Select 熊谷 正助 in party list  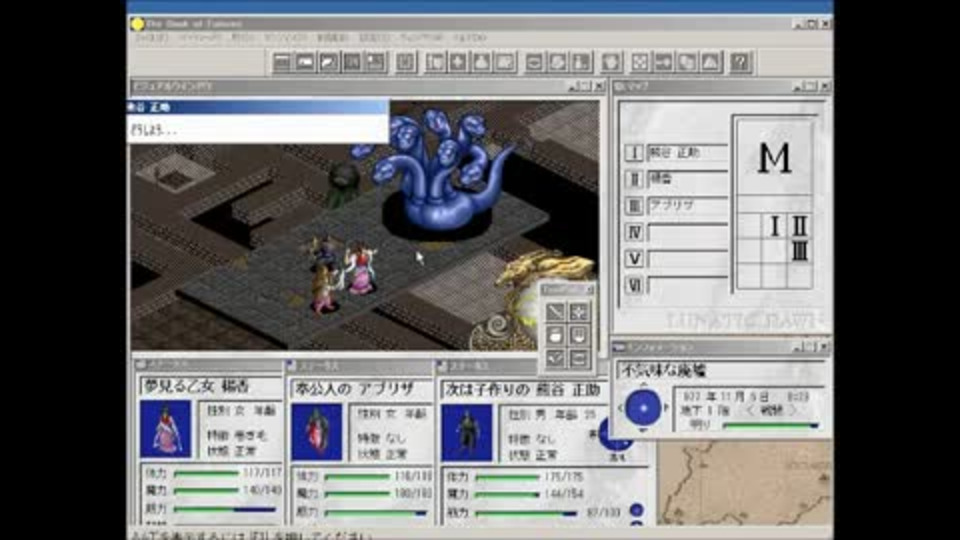687,152
